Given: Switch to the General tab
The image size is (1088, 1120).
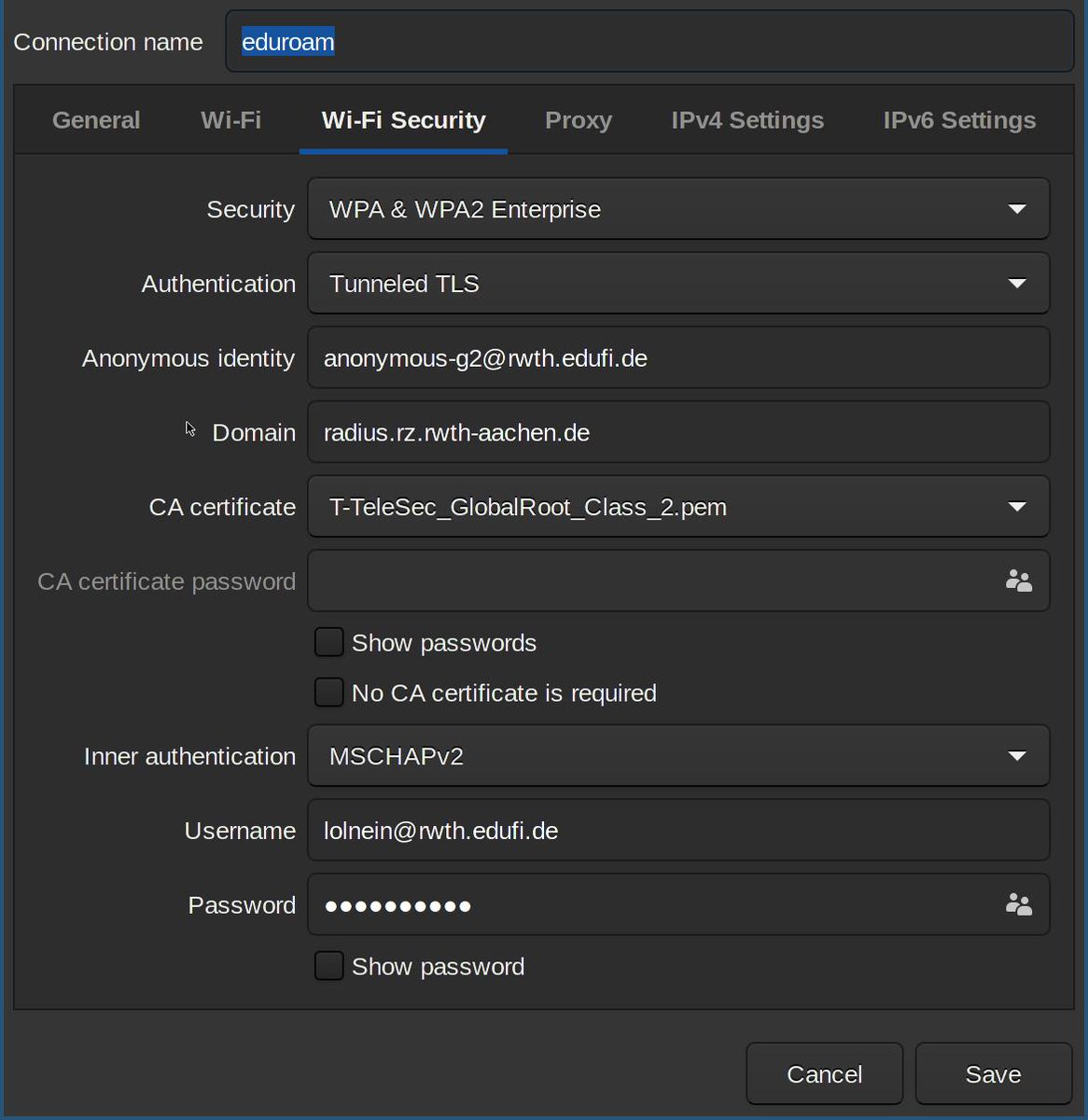Looking at the screenshot, I should [96, 120].
